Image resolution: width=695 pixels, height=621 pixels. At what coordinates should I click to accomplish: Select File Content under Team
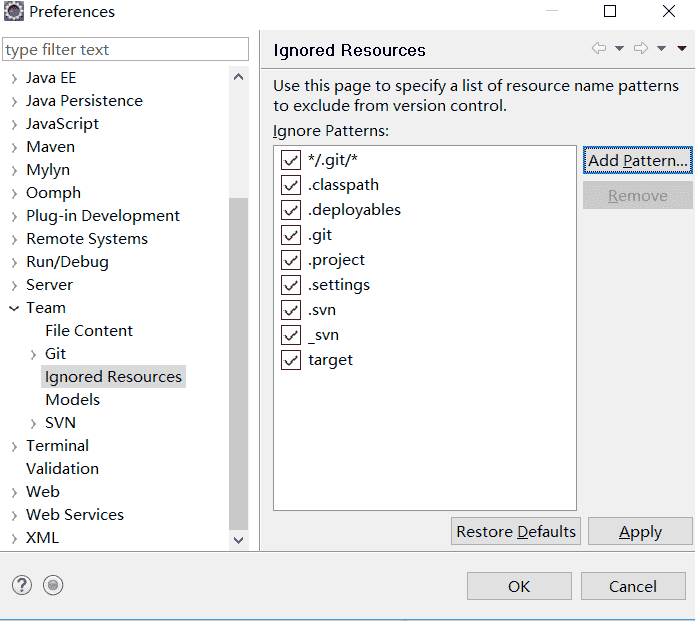[89, 331]
